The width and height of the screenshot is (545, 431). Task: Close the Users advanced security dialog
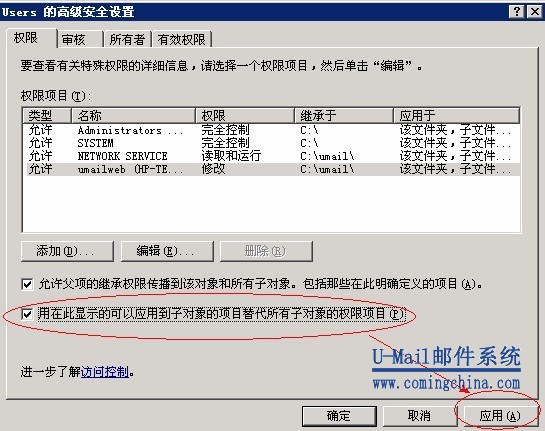(535, 11)
